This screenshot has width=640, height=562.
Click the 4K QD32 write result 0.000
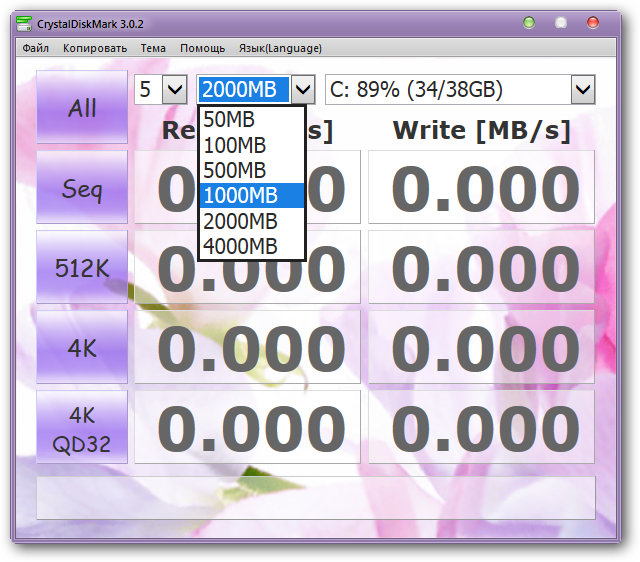[481, 427]
